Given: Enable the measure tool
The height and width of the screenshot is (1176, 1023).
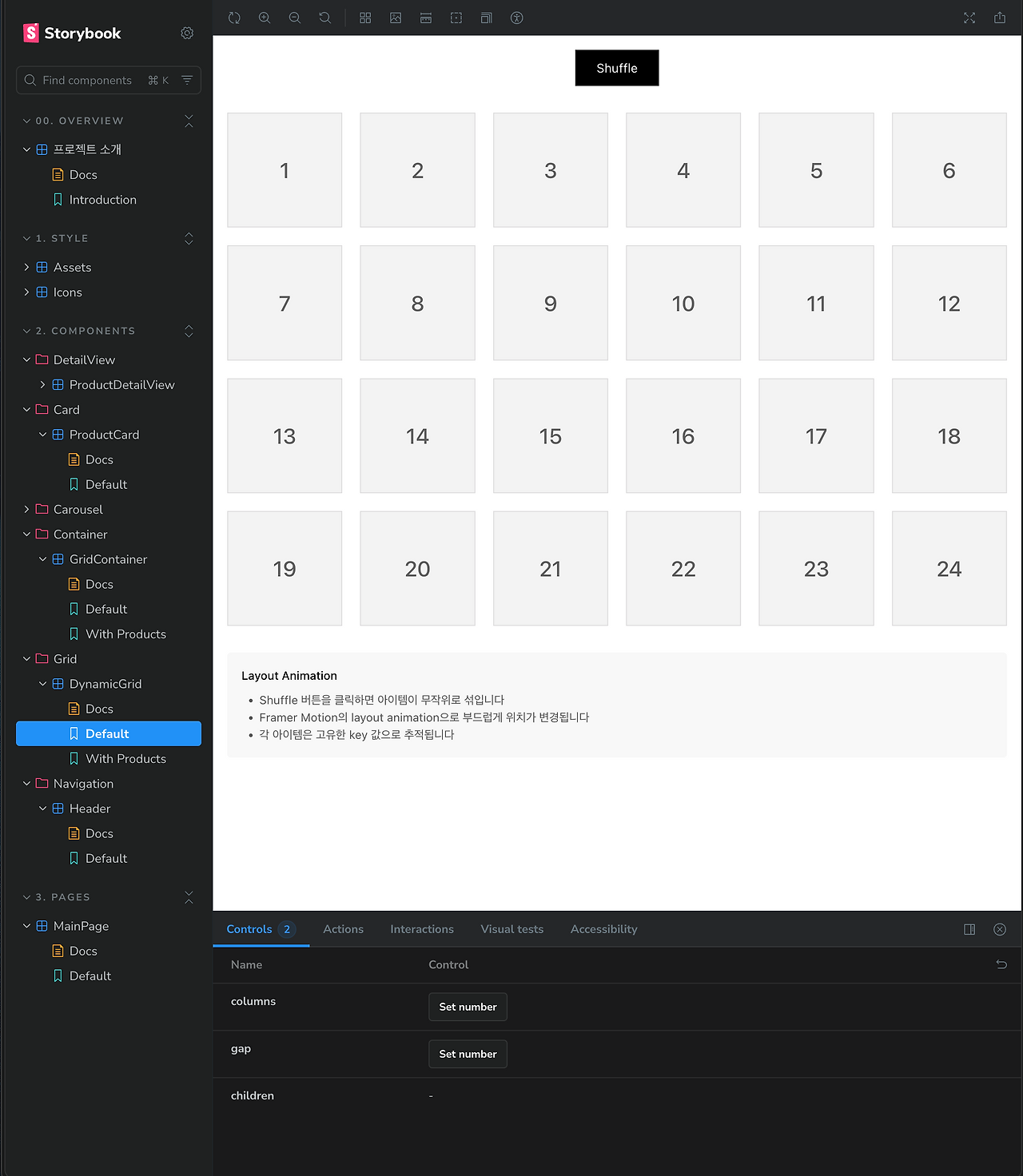Looking at the screenshot, I should [x=426, y=18].
